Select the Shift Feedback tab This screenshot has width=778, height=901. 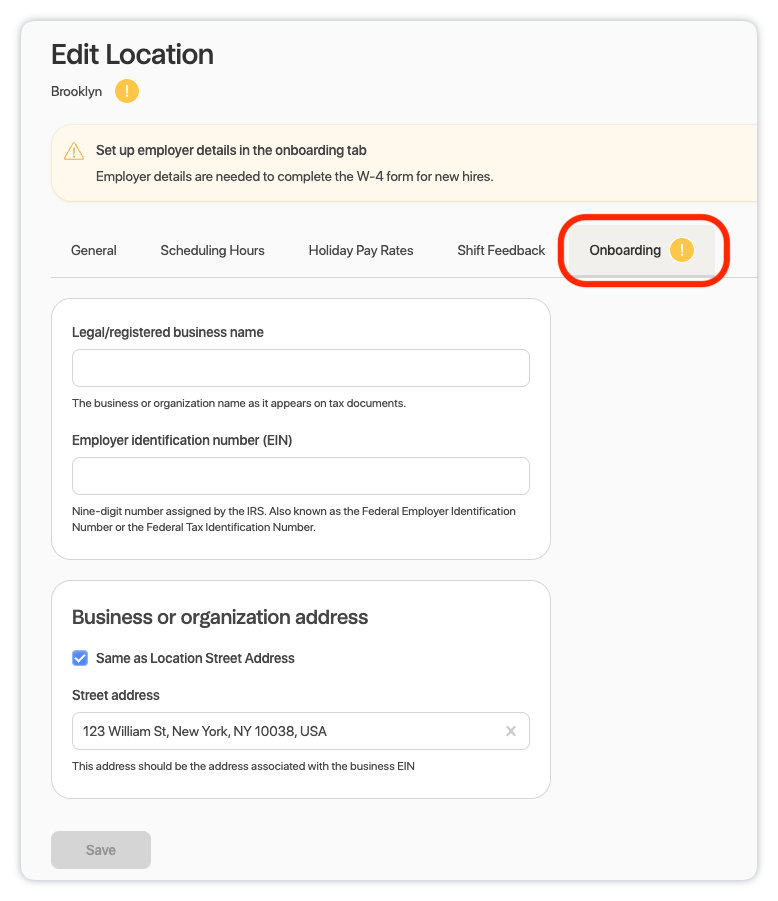[x=501, y=250]
